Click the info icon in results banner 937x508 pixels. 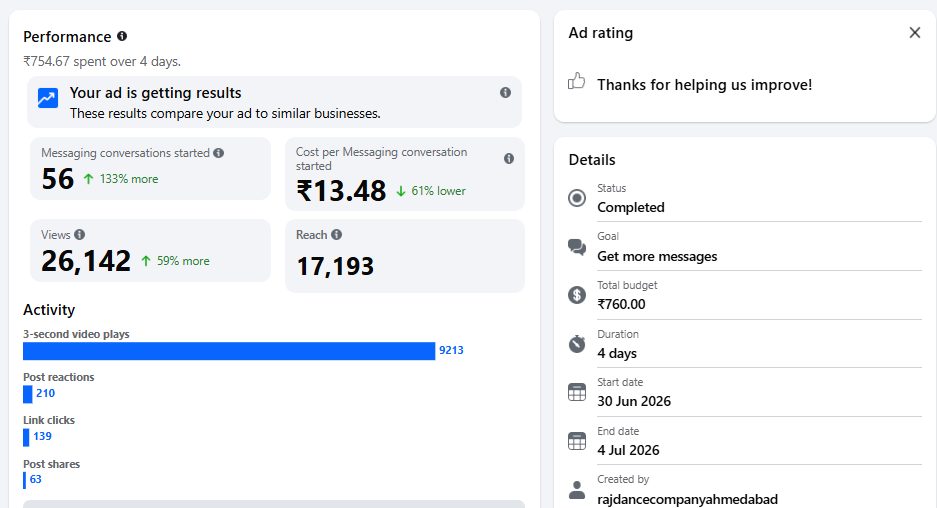point(505,93)
